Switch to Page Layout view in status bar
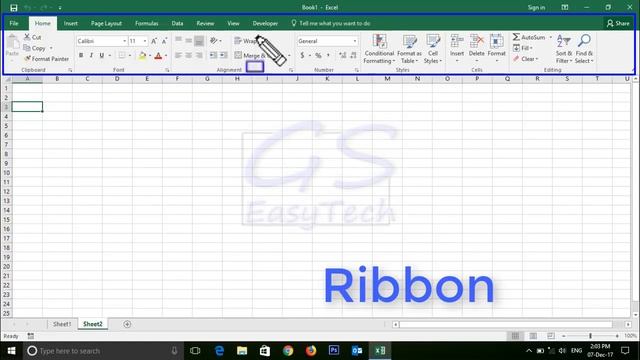The width and height of the screenshot is (640, 360). click(533, 336)
